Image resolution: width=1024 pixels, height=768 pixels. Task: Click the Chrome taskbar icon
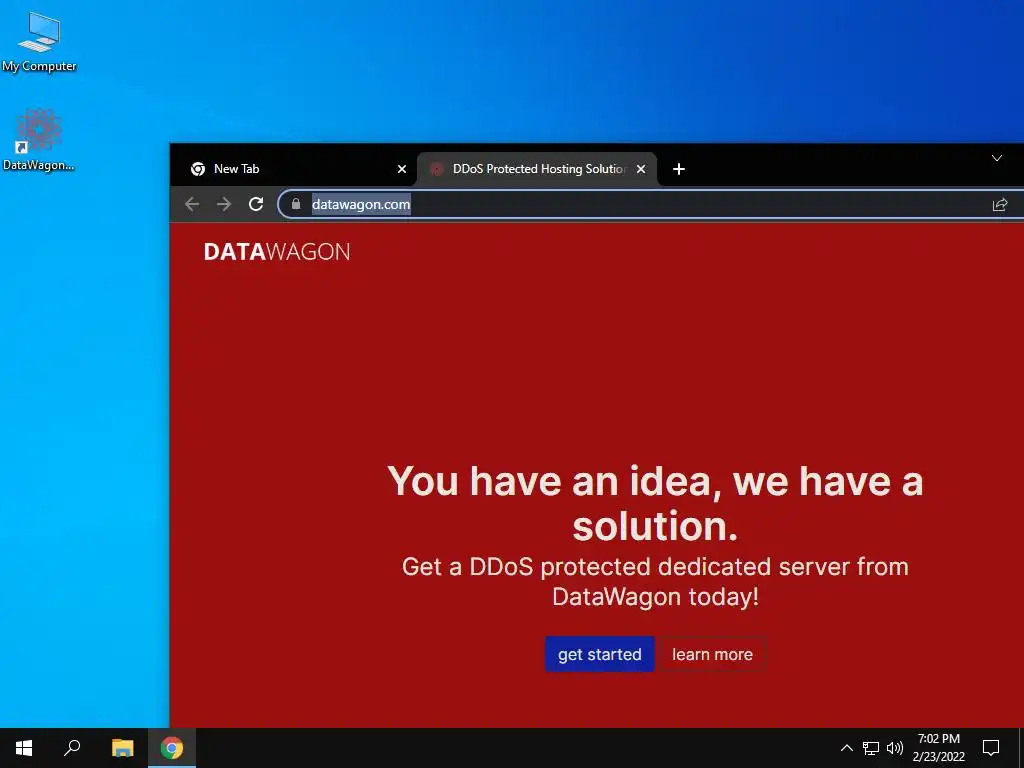coord(172,748)
